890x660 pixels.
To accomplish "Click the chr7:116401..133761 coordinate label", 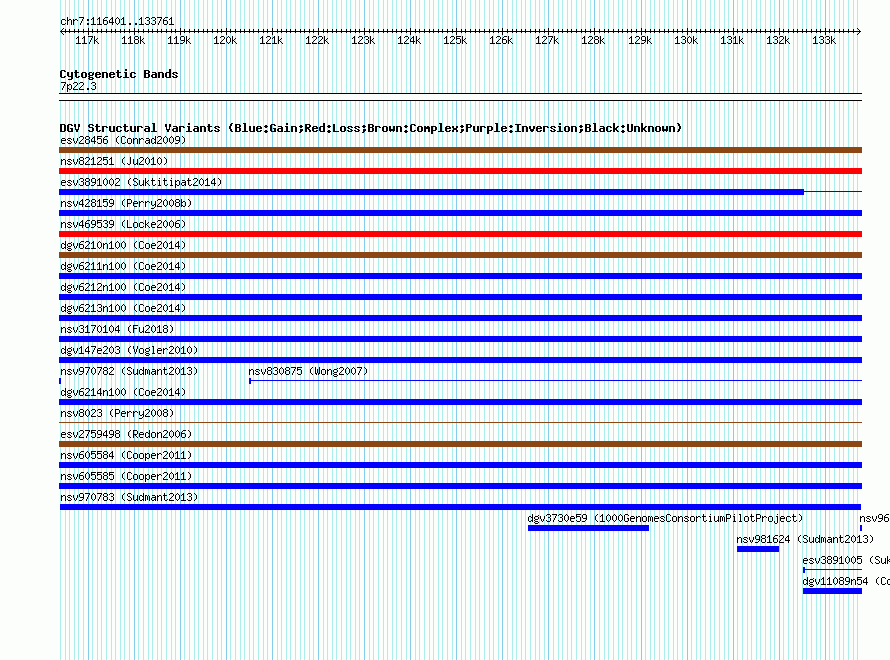I will (x=117, y=21).
